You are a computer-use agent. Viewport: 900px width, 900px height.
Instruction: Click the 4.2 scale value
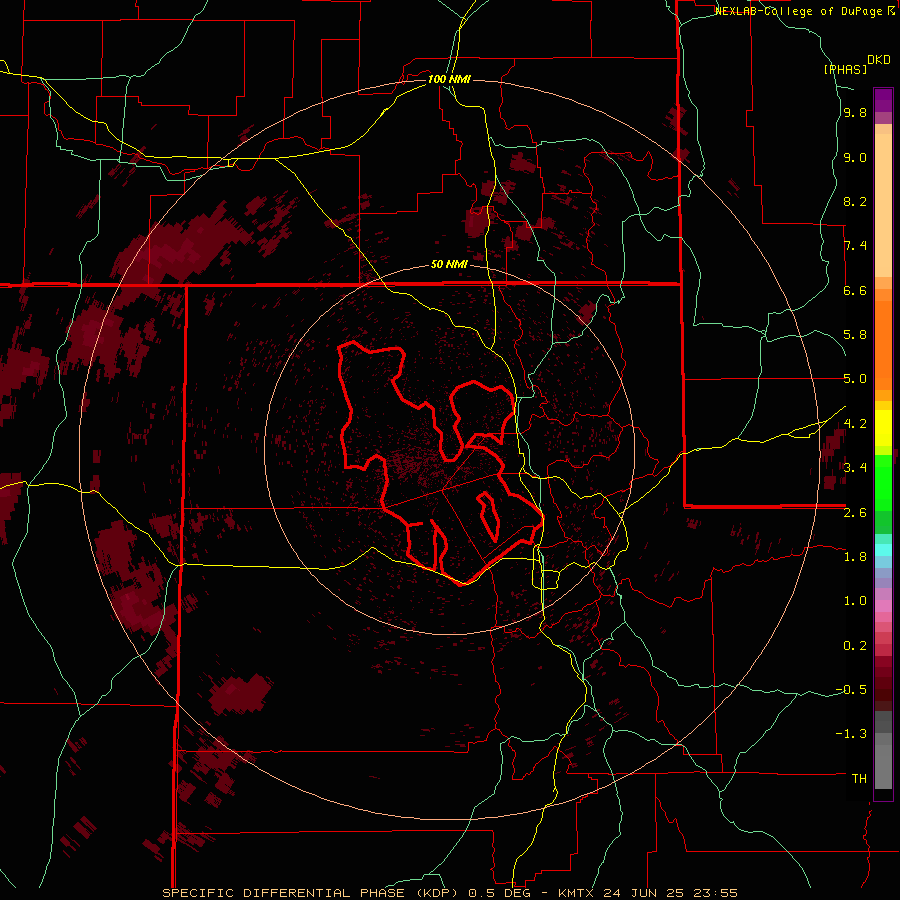click(x=855, y=424)
